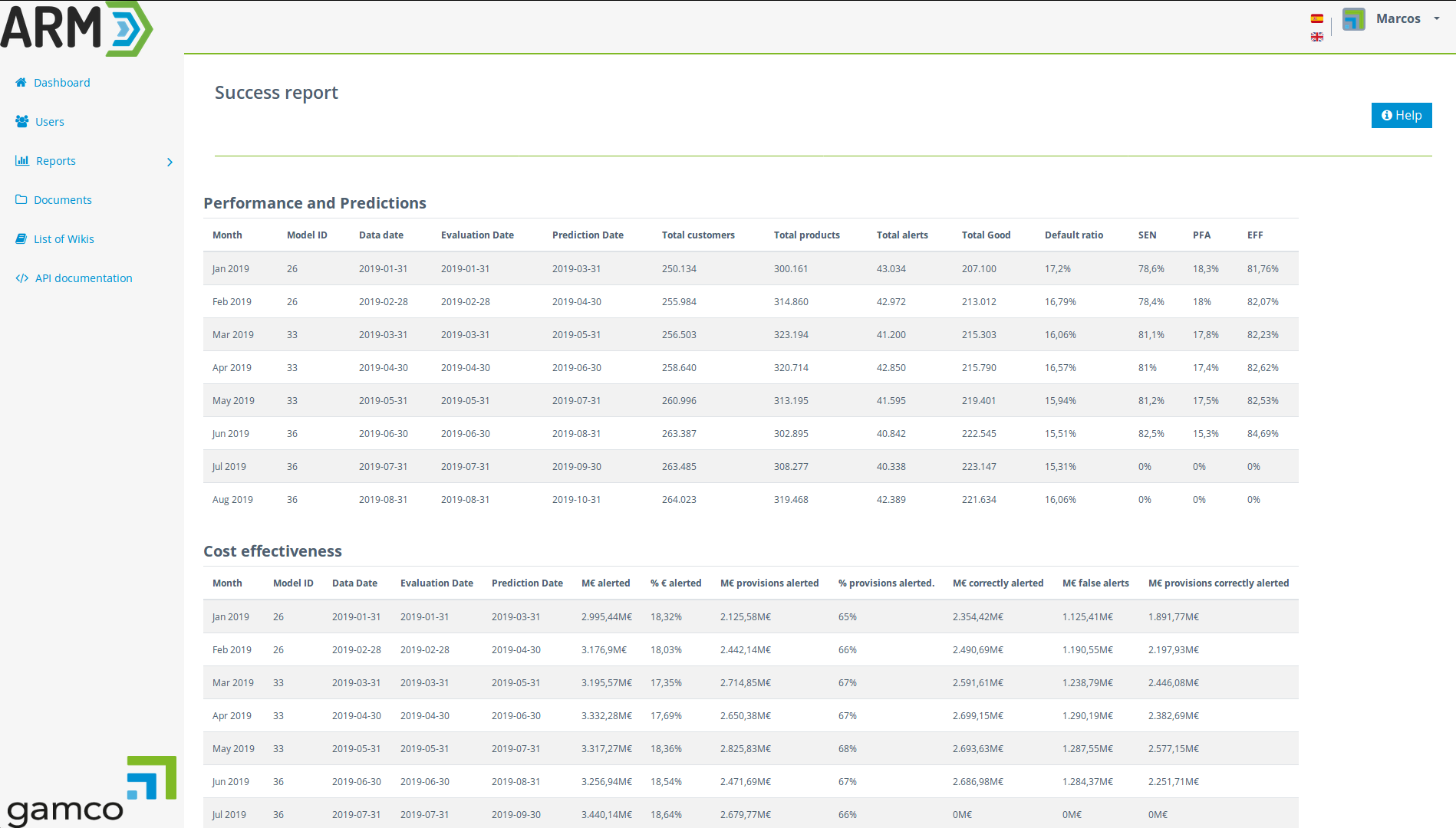Image resolution: width=1456 pixels, height=828 pixels.
Task: Click the EFF column header
Action: pos(1255,235)
